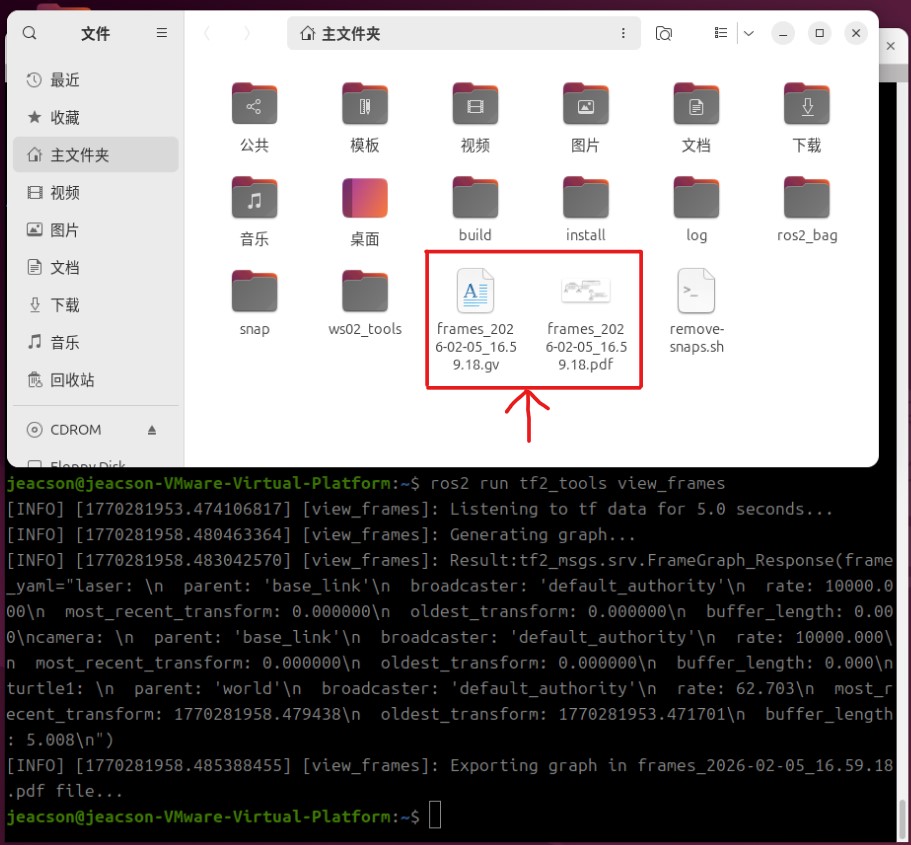Image resolution: width=911 pixels, height=845 pixels.
Task: Eject the CDROM using the eject icon
Action: (x=152, y=430)
